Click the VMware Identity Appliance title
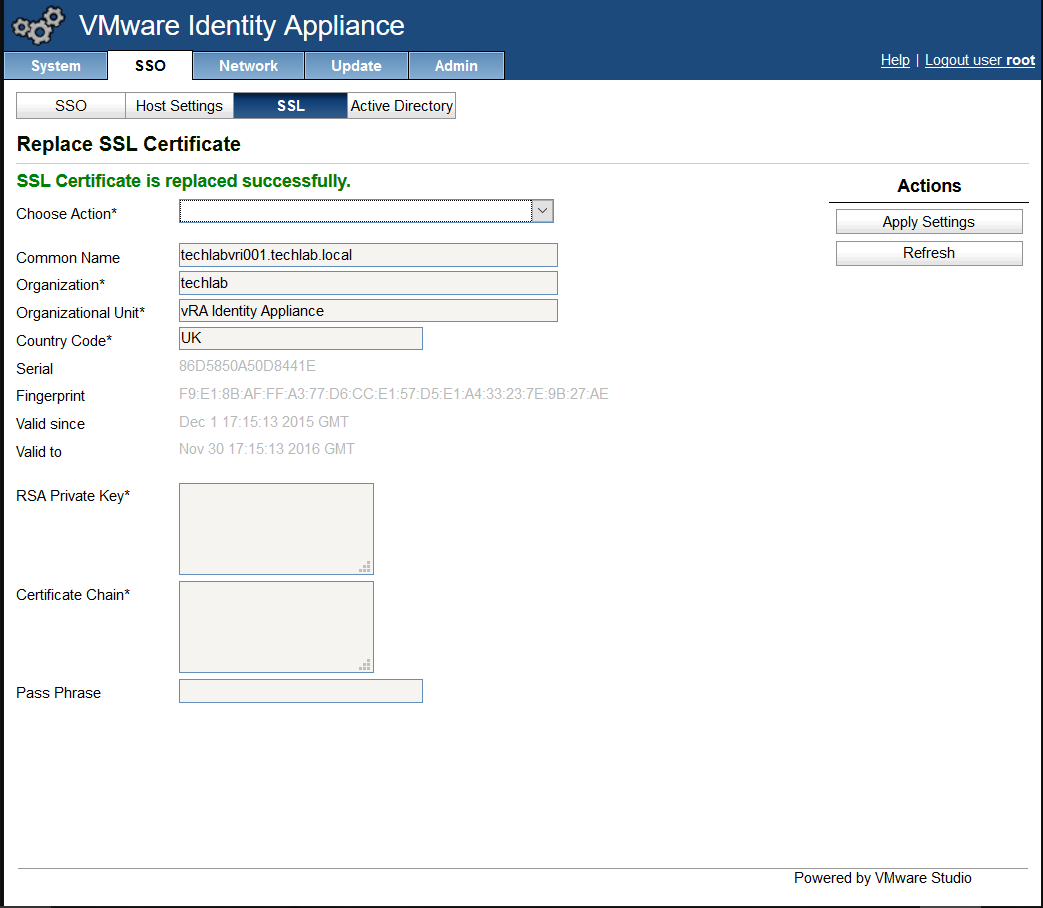This screenshot has width=1043, height=908. 241,26
